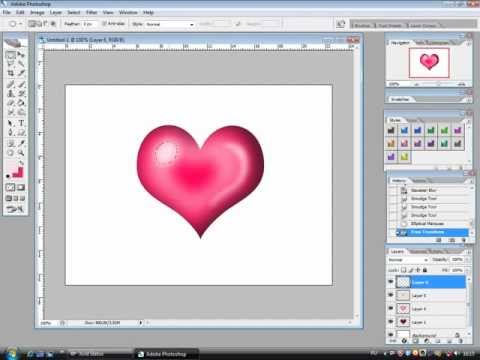The height and width of the screenshot is (360, 480).
Task: Select the Type tool
Action: coord(21,123)
